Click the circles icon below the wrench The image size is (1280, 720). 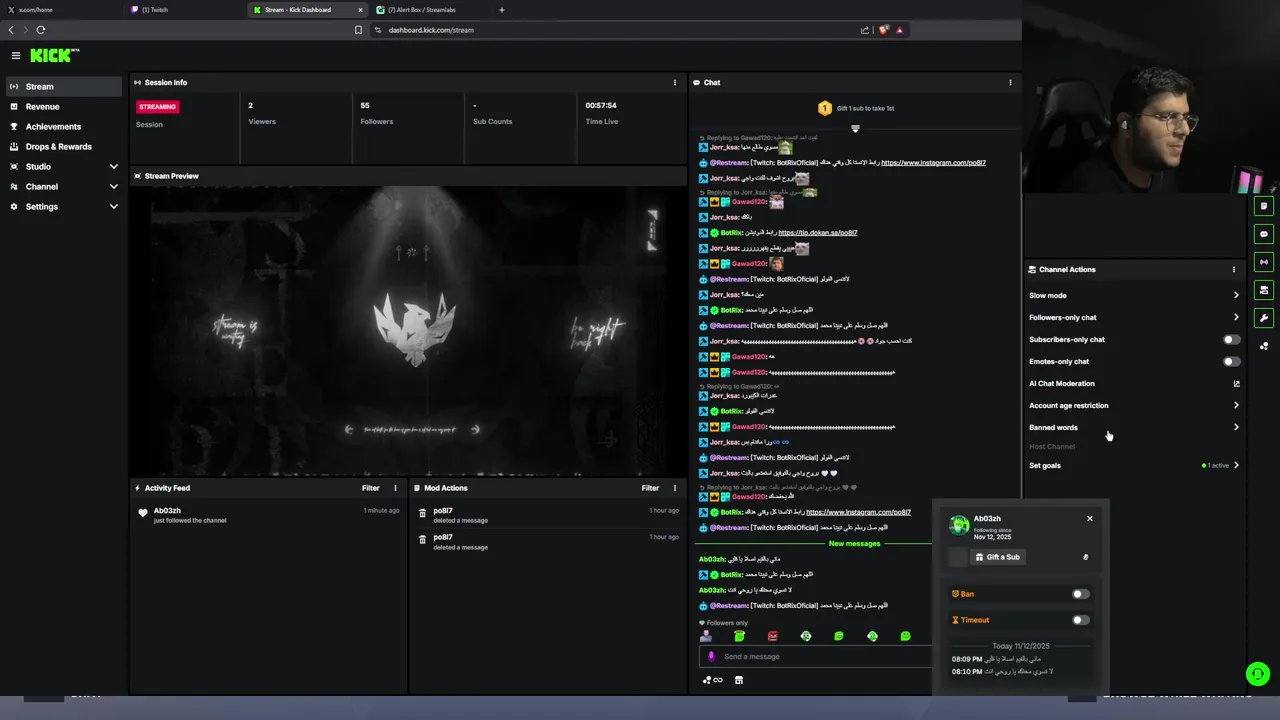tap(1264, 346)
